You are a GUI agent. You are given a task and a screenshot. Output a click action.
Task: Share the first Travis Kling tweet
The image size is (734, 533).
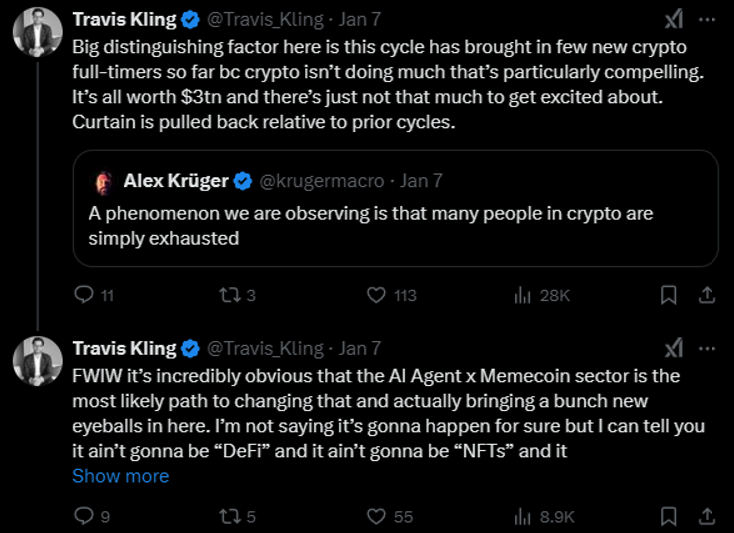point(705,295)
